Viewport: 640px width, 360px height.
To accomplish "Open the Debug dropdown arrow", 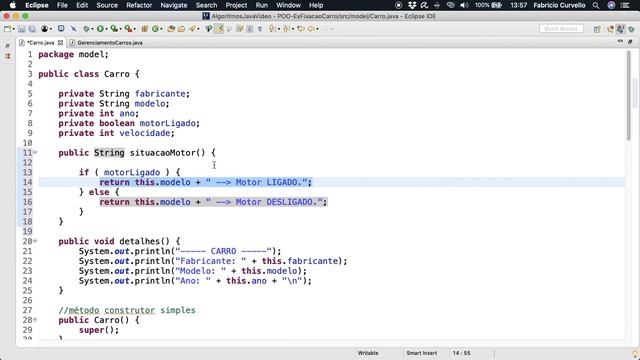I will coord(92,29).
